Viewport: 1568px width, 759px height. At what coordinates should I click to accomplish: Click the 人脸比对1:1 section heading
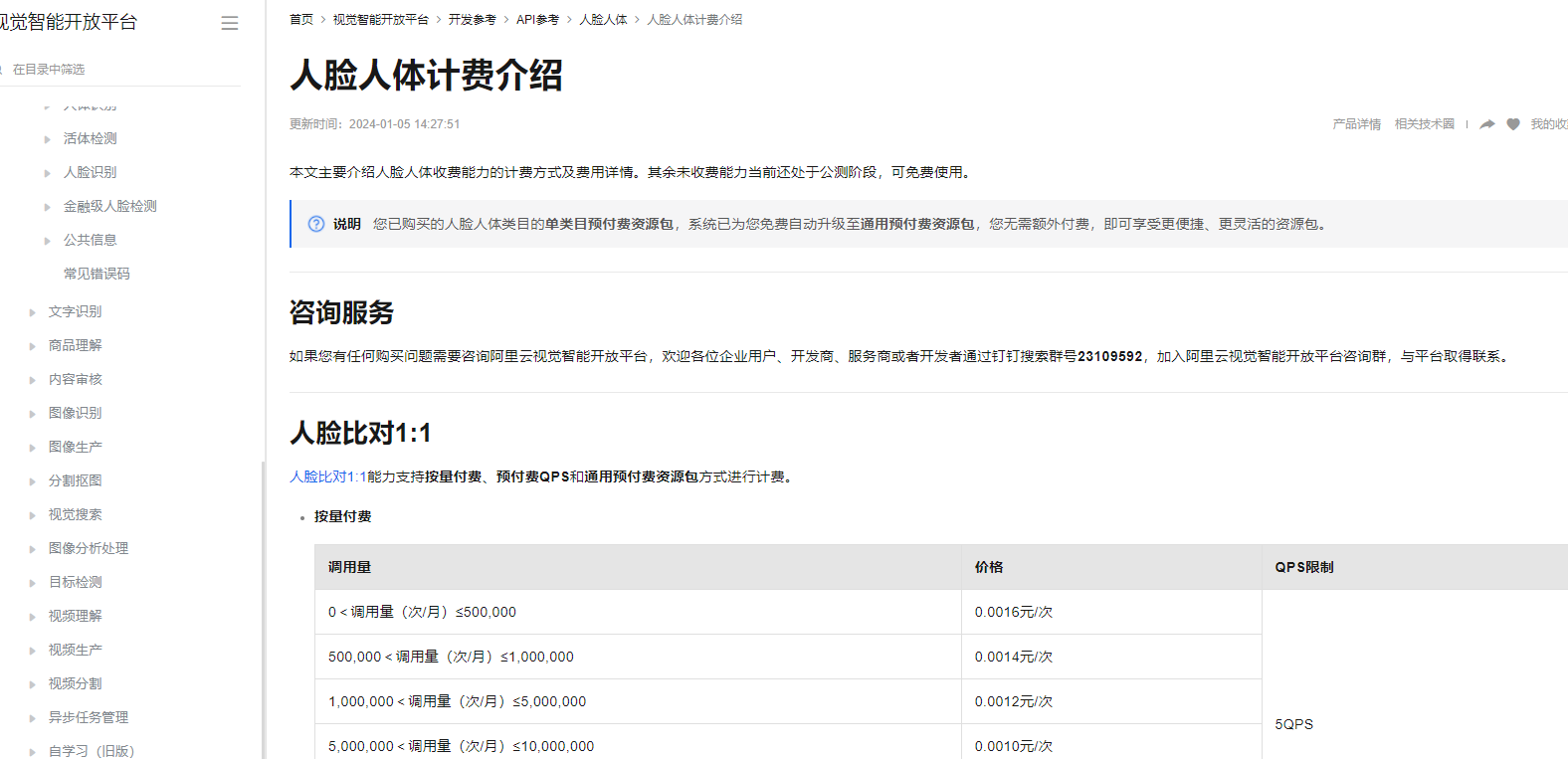(360, 433)
